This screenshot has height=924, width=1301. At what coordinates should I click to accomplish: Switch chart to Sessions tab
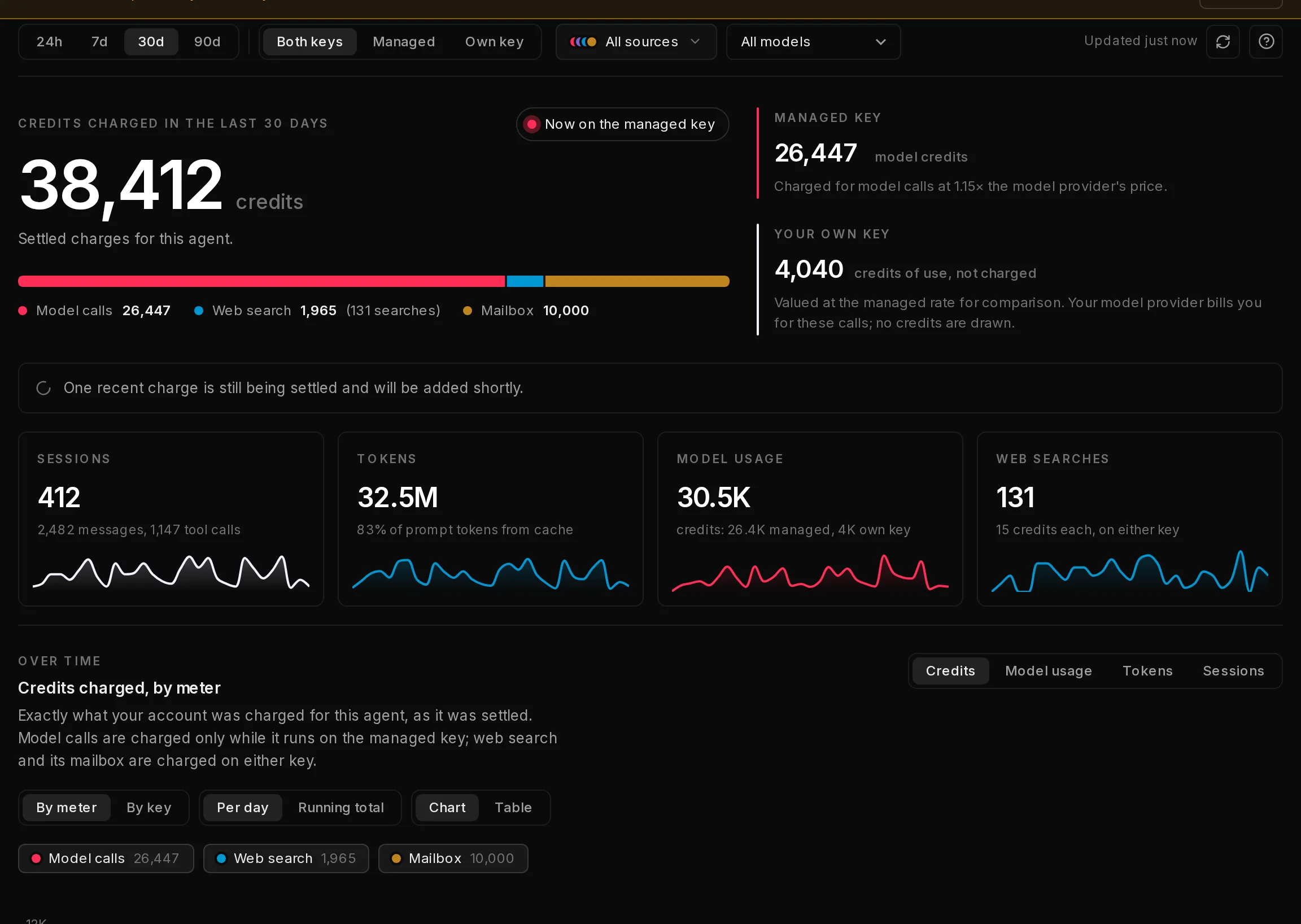tap(1233, 671)
